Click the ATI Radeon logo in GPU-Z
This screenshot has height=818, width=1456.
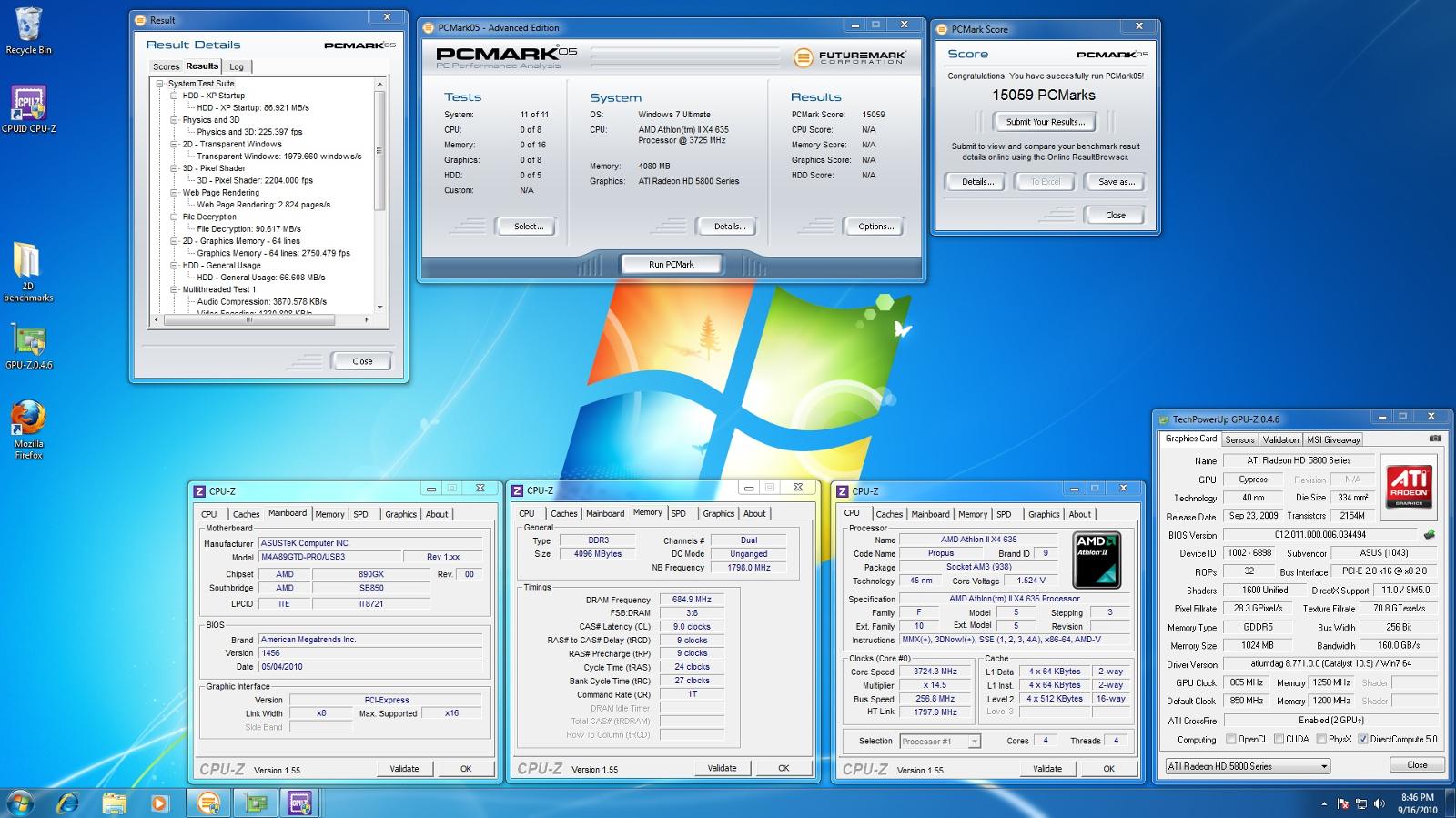[x=1409, y=486]
